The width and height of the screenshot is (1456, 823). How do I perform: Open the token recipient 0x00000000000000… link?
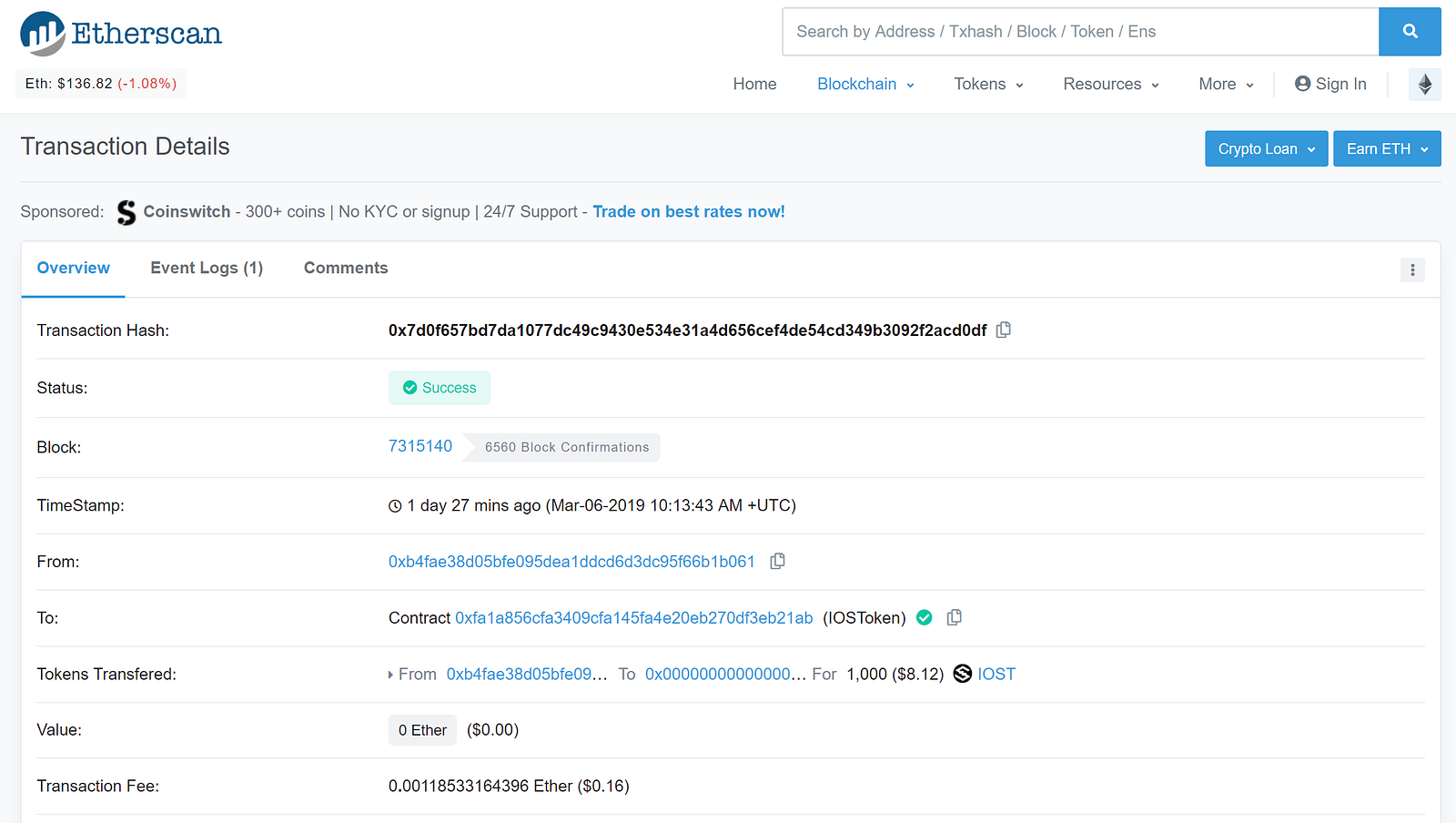click(725, 675)
